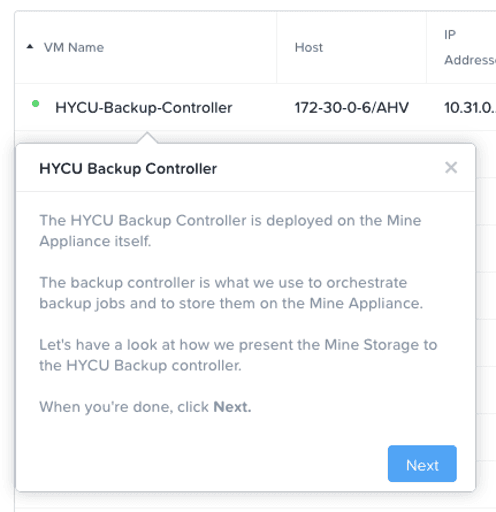This screenshot has height=512, width=496.
Task: Click the 172-30-0-6/AHV host entry
Action: (351, 108)
